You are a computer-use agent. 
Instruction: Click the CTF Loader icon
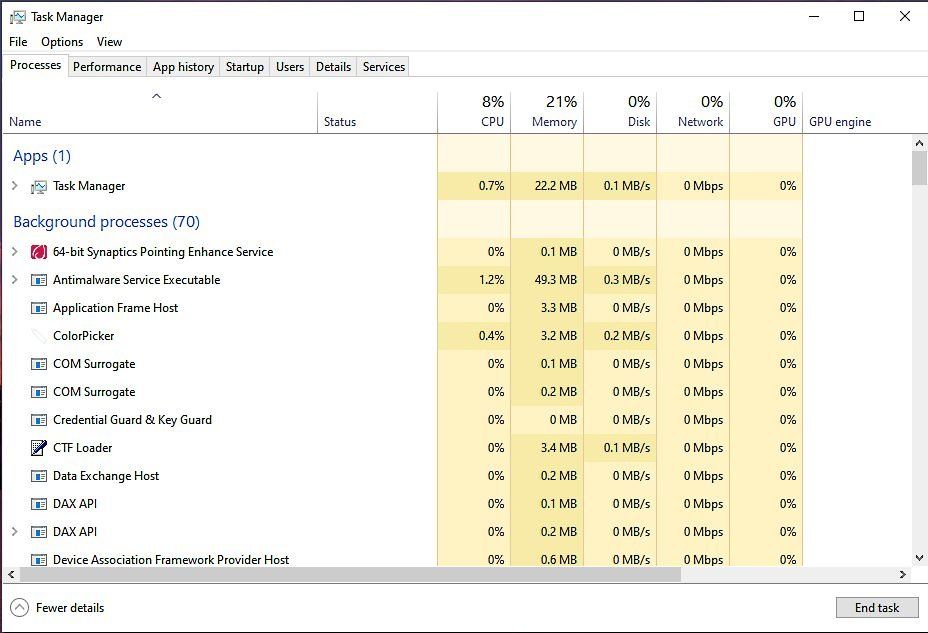[x=38, y=448]
